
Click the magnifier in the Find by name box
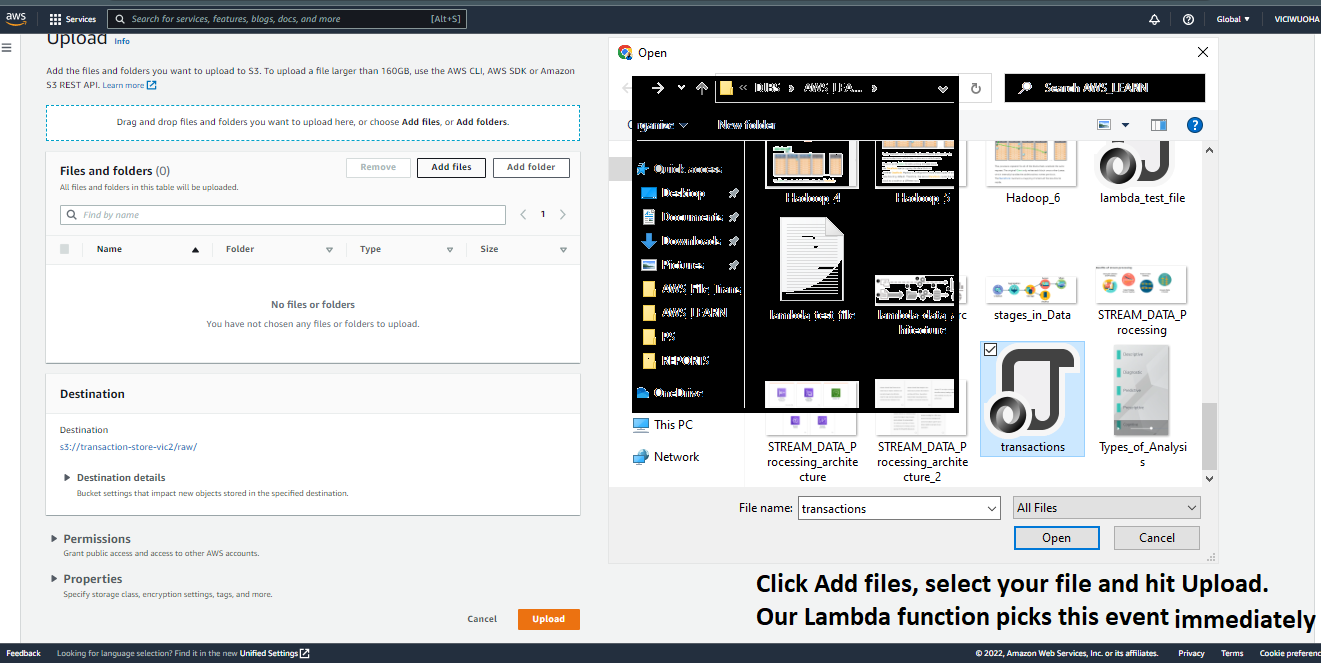click(71, 215)
